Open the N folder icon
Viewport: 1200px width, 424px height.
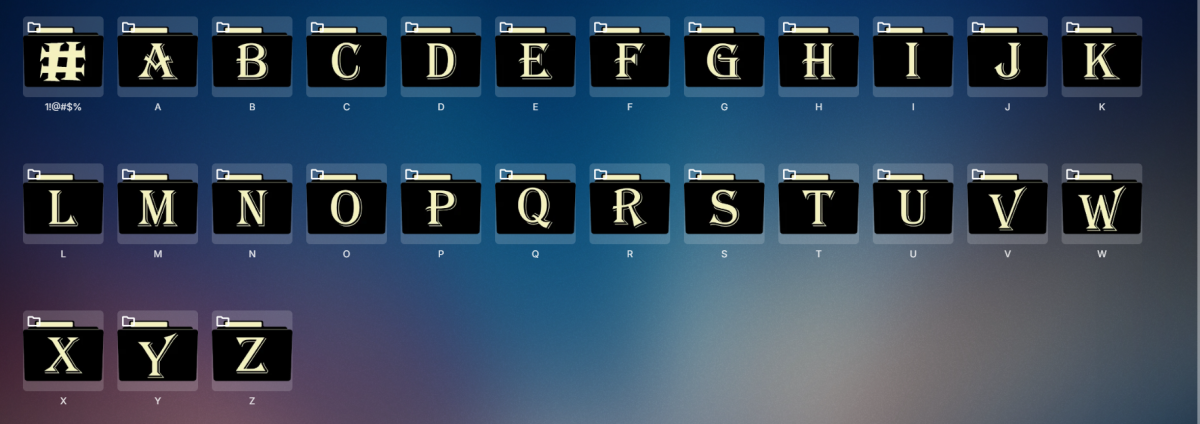click(252, 204)
